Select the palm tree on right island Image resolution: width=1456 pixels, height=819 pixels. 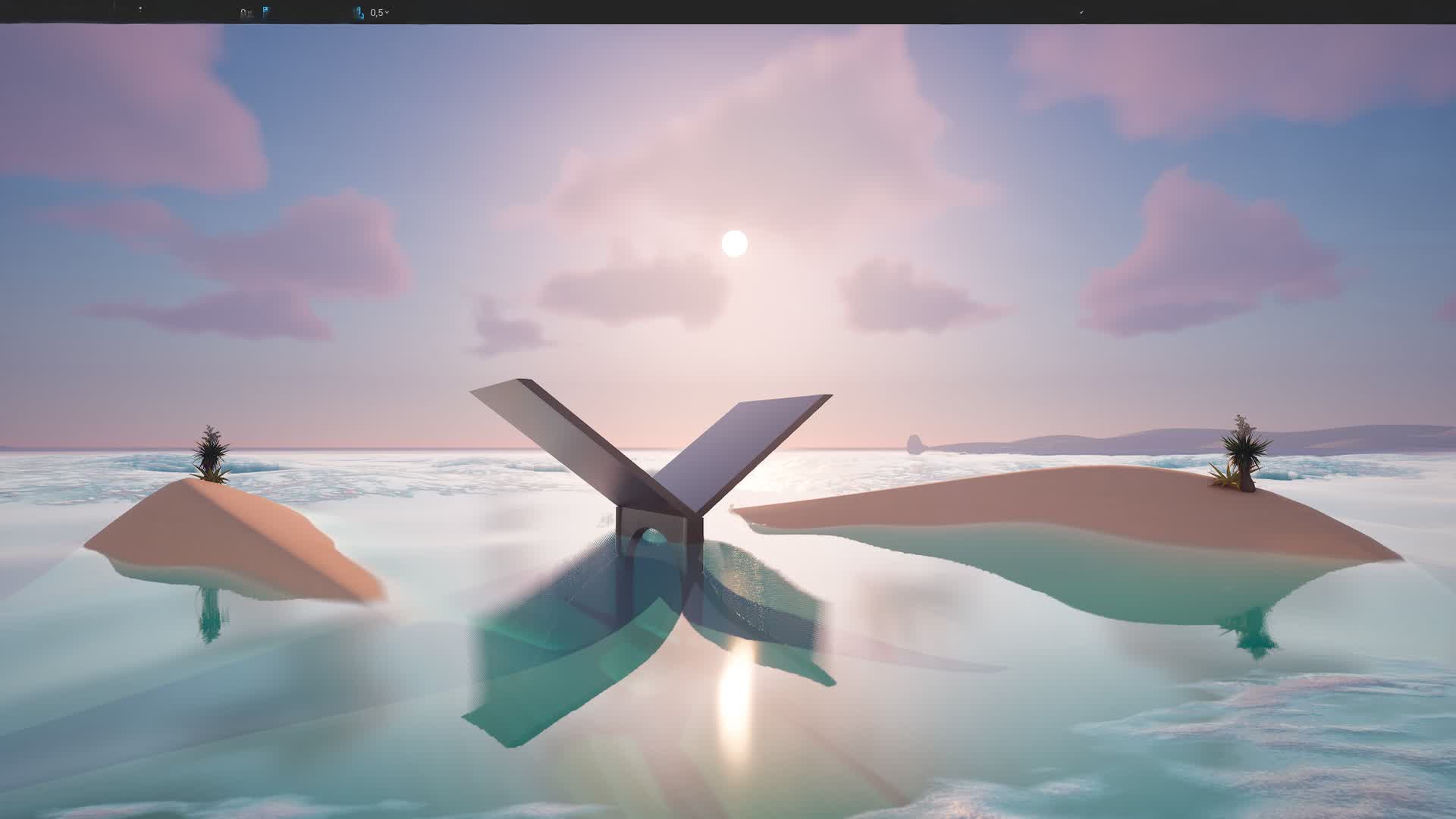1244,451
